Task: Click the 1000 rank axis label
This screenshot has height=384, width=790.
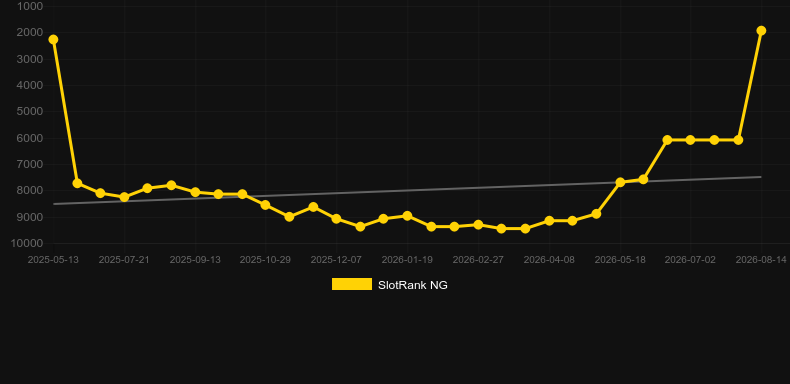Action: pos(30,6)
